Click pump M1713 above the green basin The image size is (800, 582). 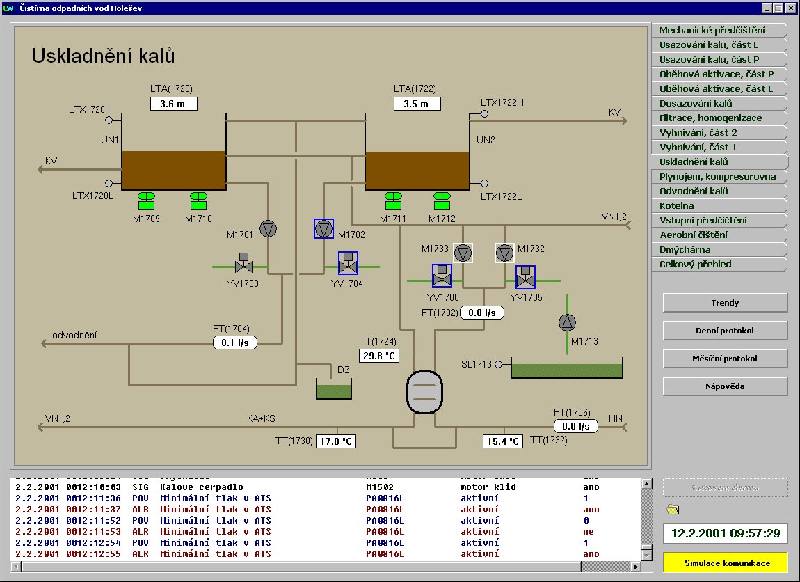click(567, 322)
